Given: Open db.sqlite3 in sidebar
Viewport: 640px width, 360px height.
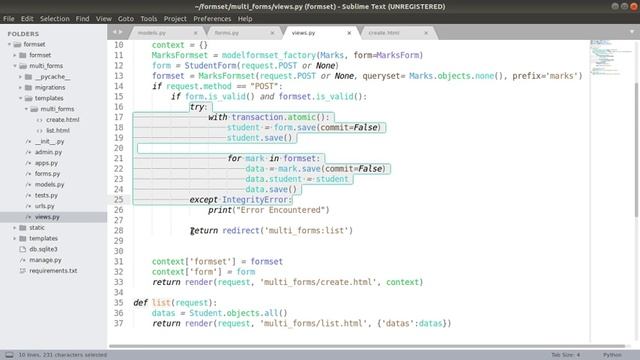Looking at the screenshot, I should click(43, 249).
